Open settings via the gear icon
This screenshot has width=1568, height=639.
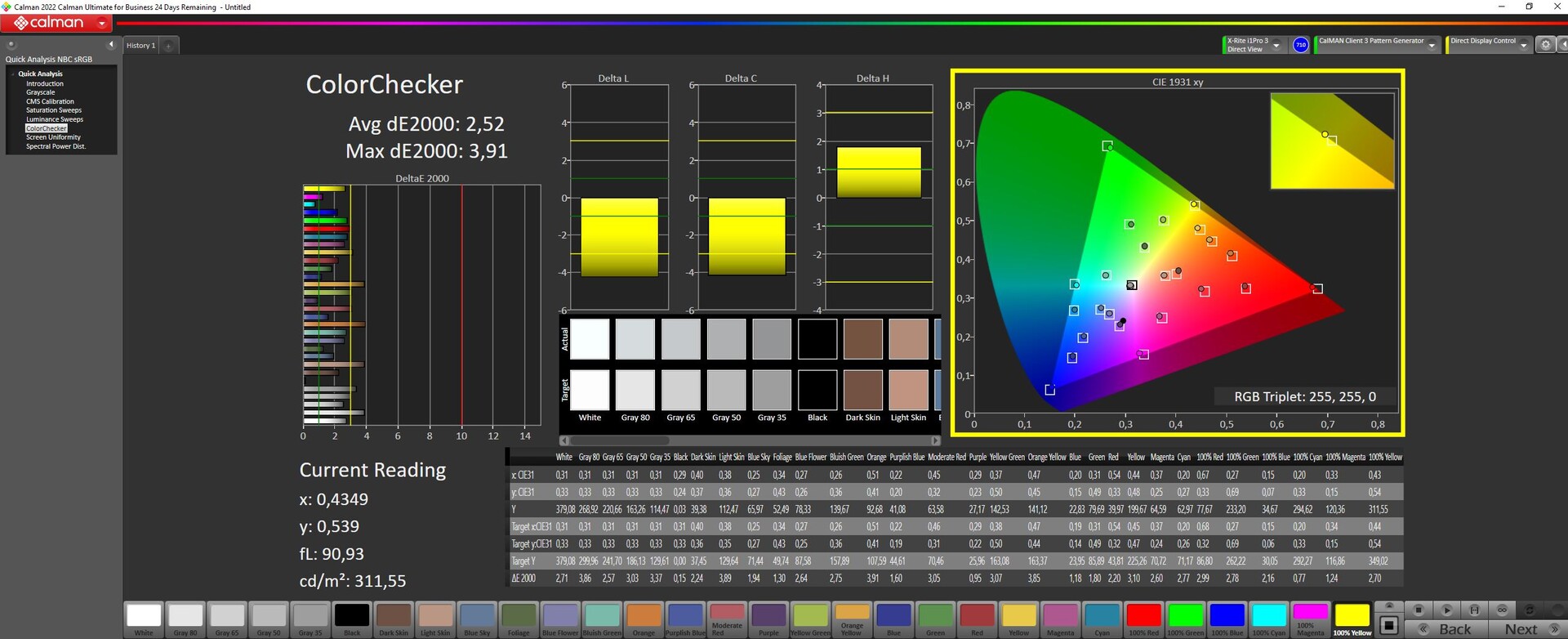[x=1545, y=46]
